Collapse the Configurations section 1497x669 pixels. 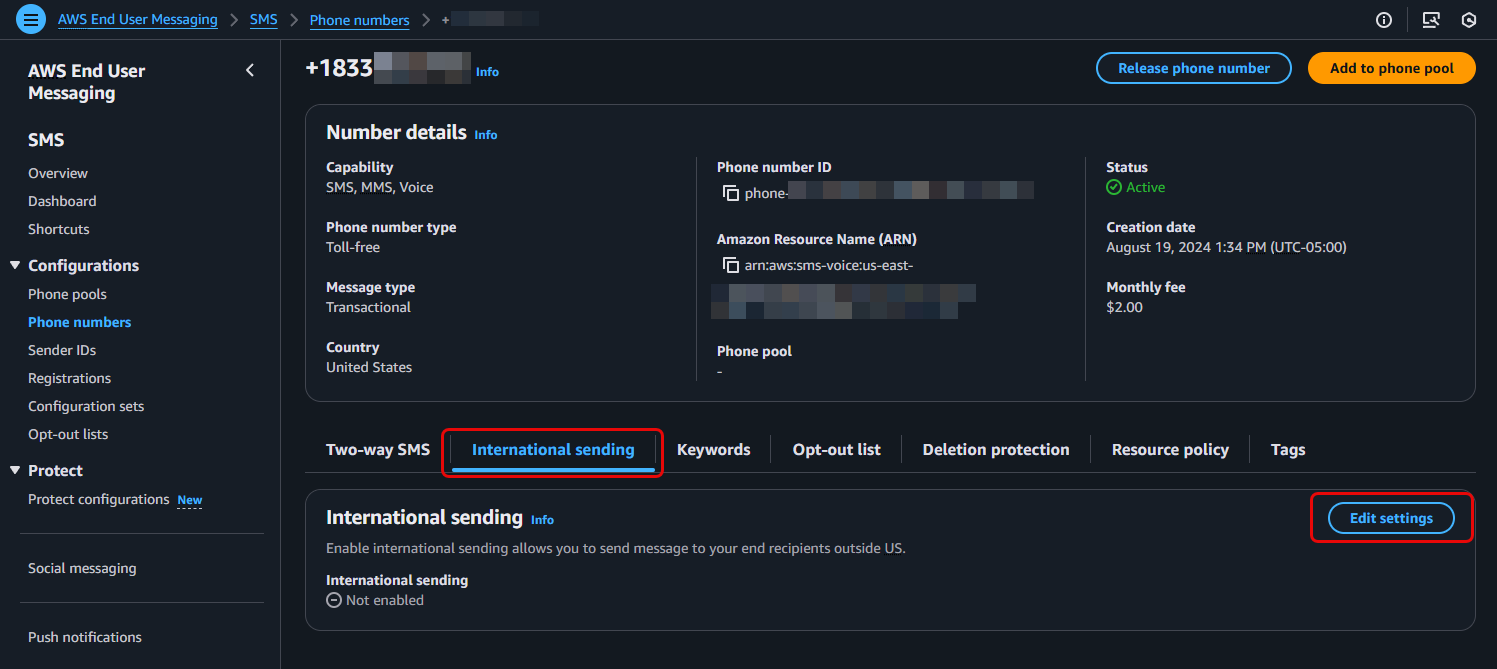click(x=15, y=266)
